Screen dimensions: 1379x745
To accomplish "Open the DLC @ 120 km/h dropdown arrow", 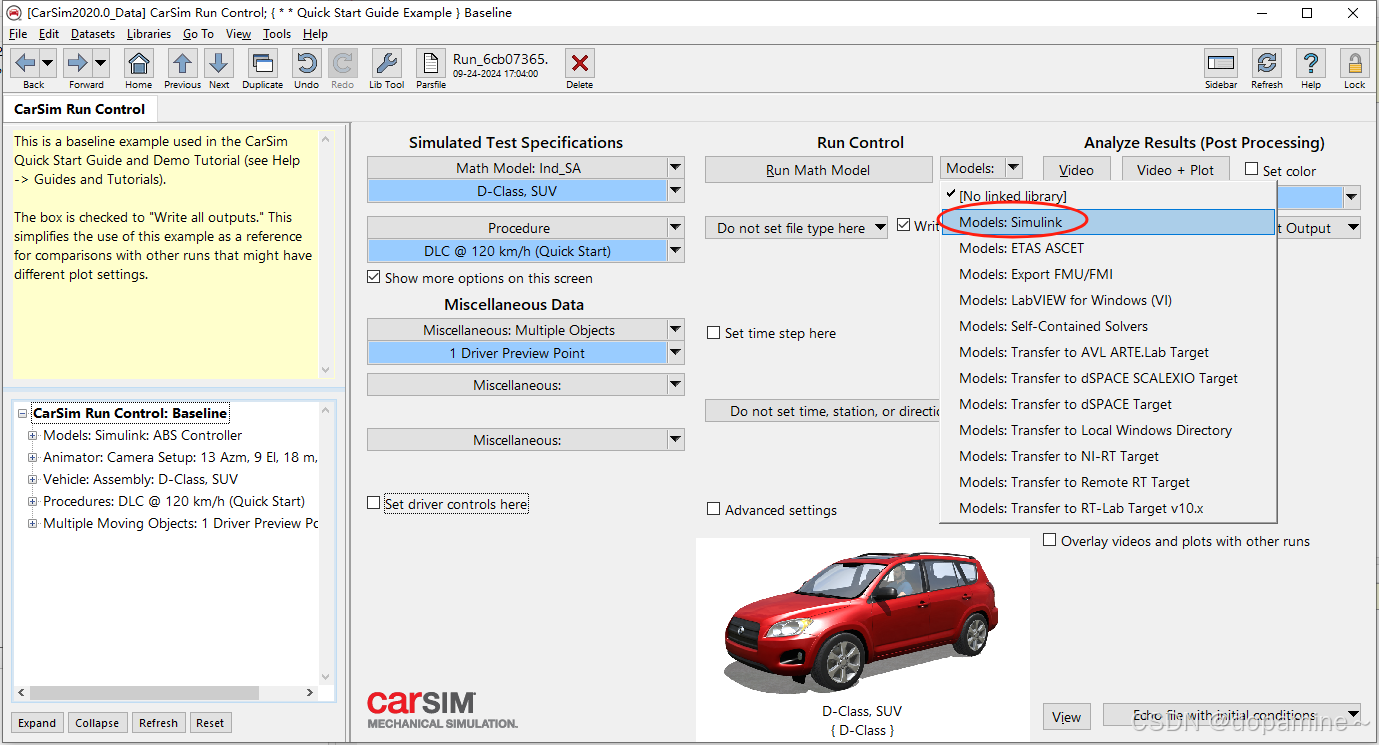I will [676, 251].
